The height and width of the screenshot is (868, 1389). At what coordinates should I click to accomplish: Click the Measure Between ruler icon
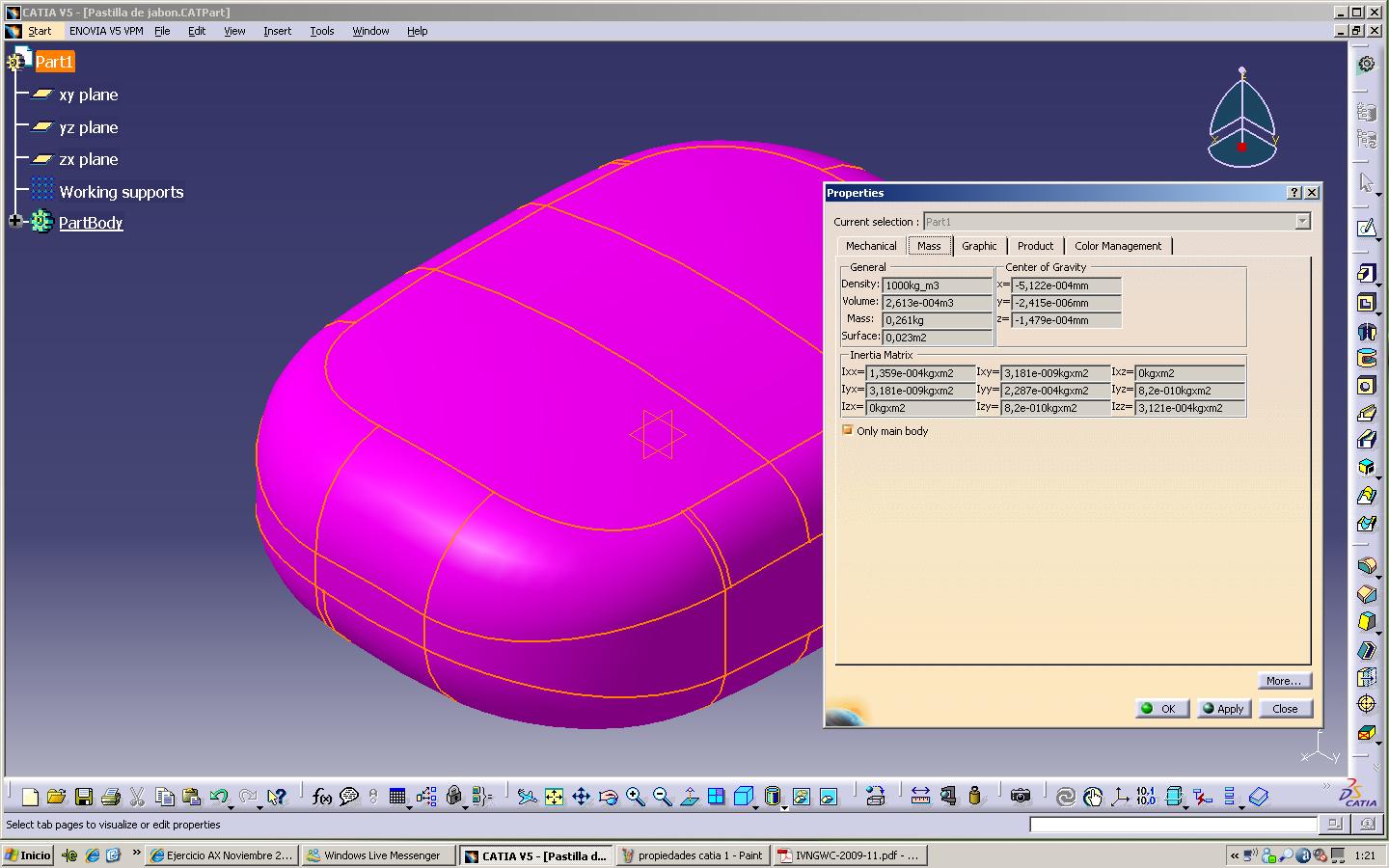pos(920,797)
